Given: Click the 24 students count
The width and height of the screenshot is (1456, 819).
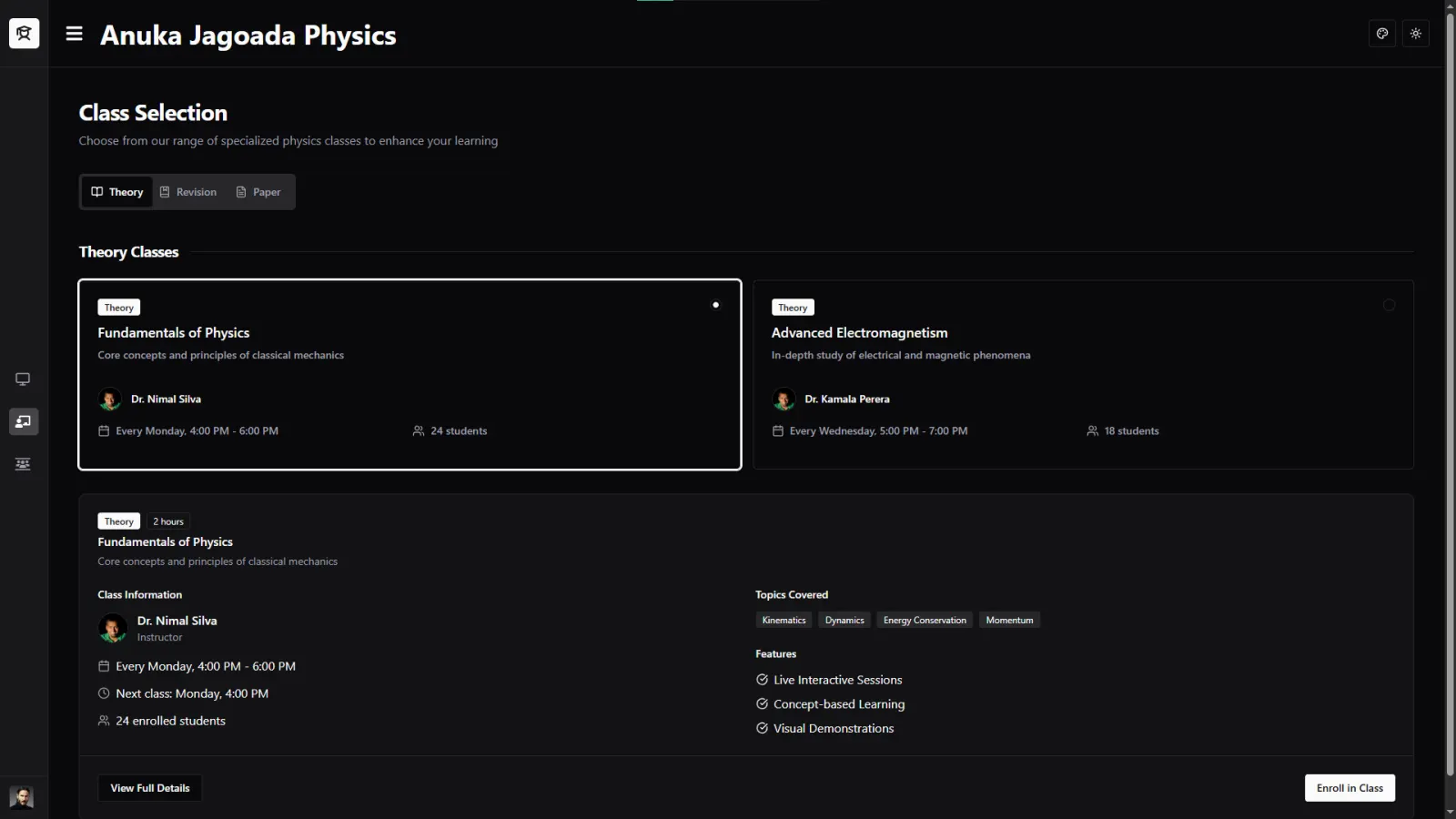Looking at the screenshot, I should pos(450,431).
